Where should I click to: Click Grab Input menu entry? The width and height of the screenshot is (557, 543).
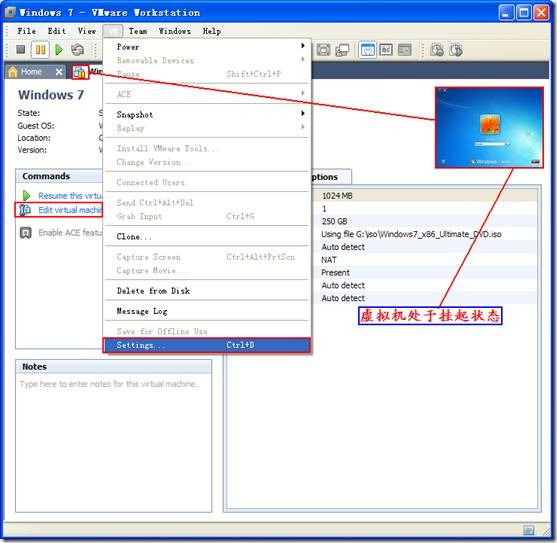coord(207,216)
